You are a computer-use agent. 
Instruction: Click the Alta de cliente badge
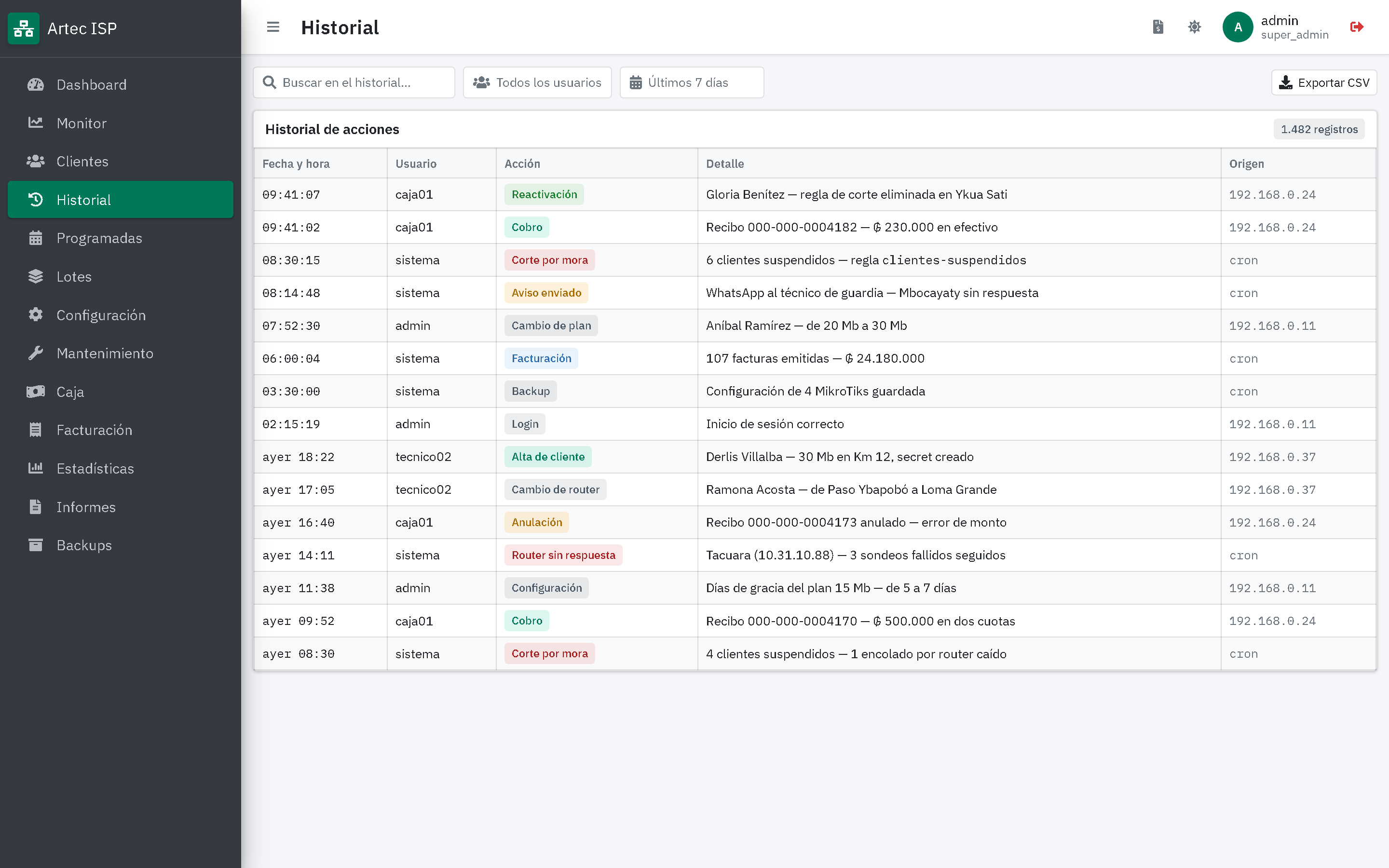(x=548, y=457)
